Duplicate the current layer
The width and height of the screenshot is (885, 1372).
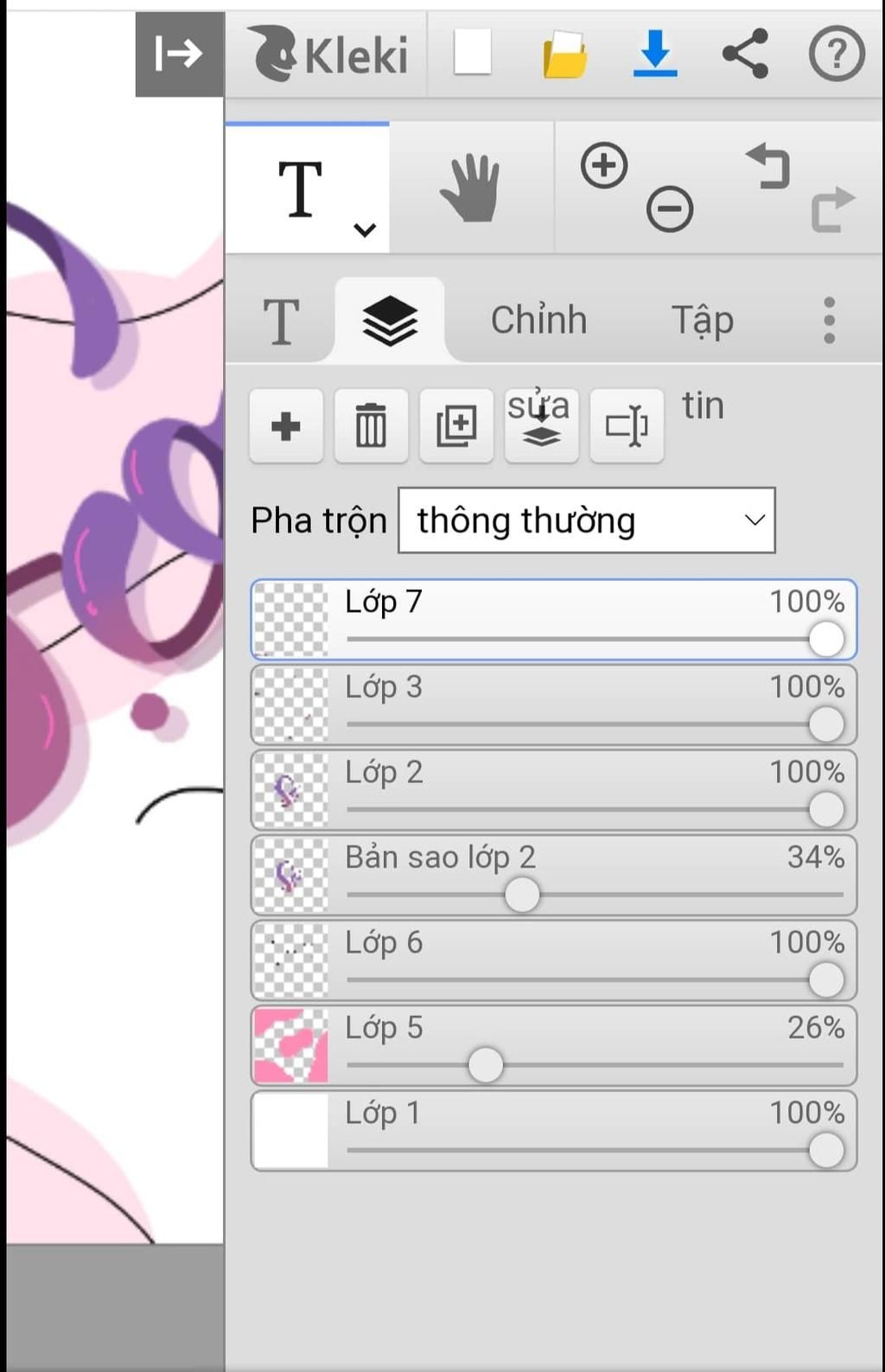coord(456,426)
